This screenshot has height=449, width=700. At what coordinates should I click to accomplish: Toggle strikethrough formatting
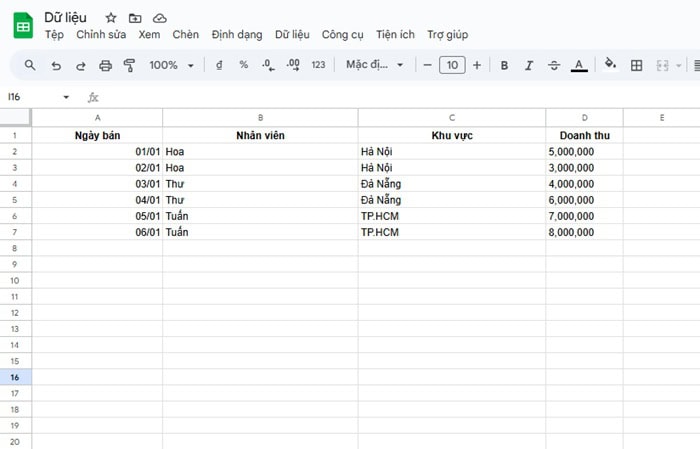click(554, 65)
